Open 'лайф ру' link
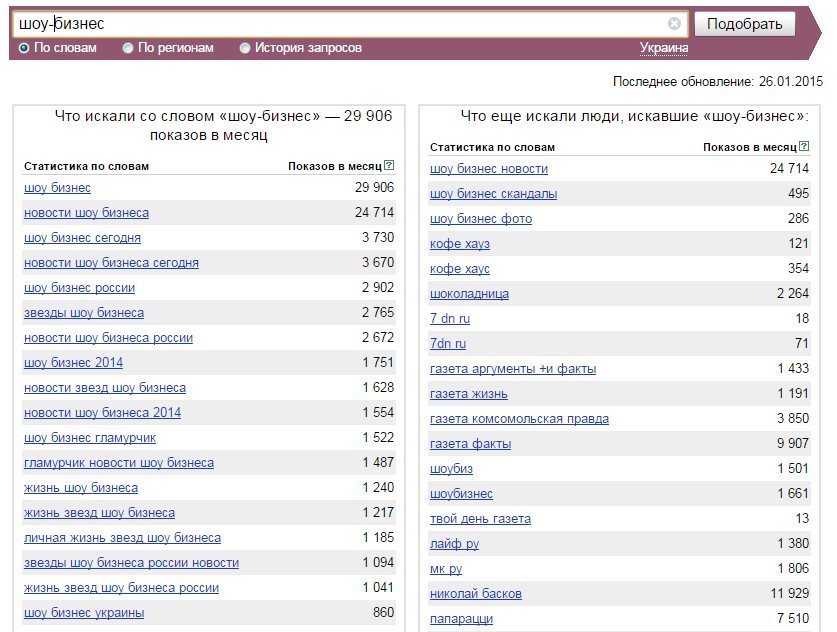This screenshot has width=837, height=632. click(454, 544)
